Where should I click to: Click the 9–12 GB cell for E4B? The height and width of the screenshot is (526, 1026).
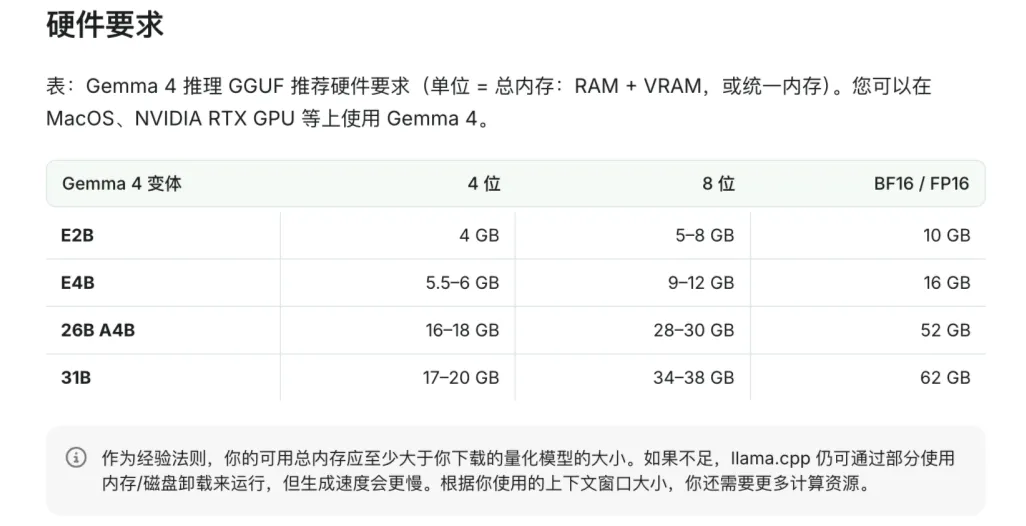[700, 283]
